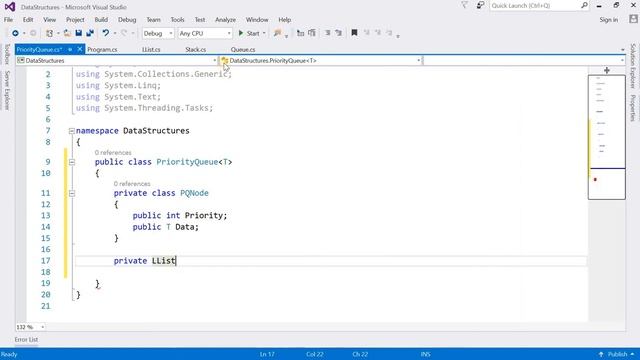Switch to the Stack.cs tab

point(196,49)
